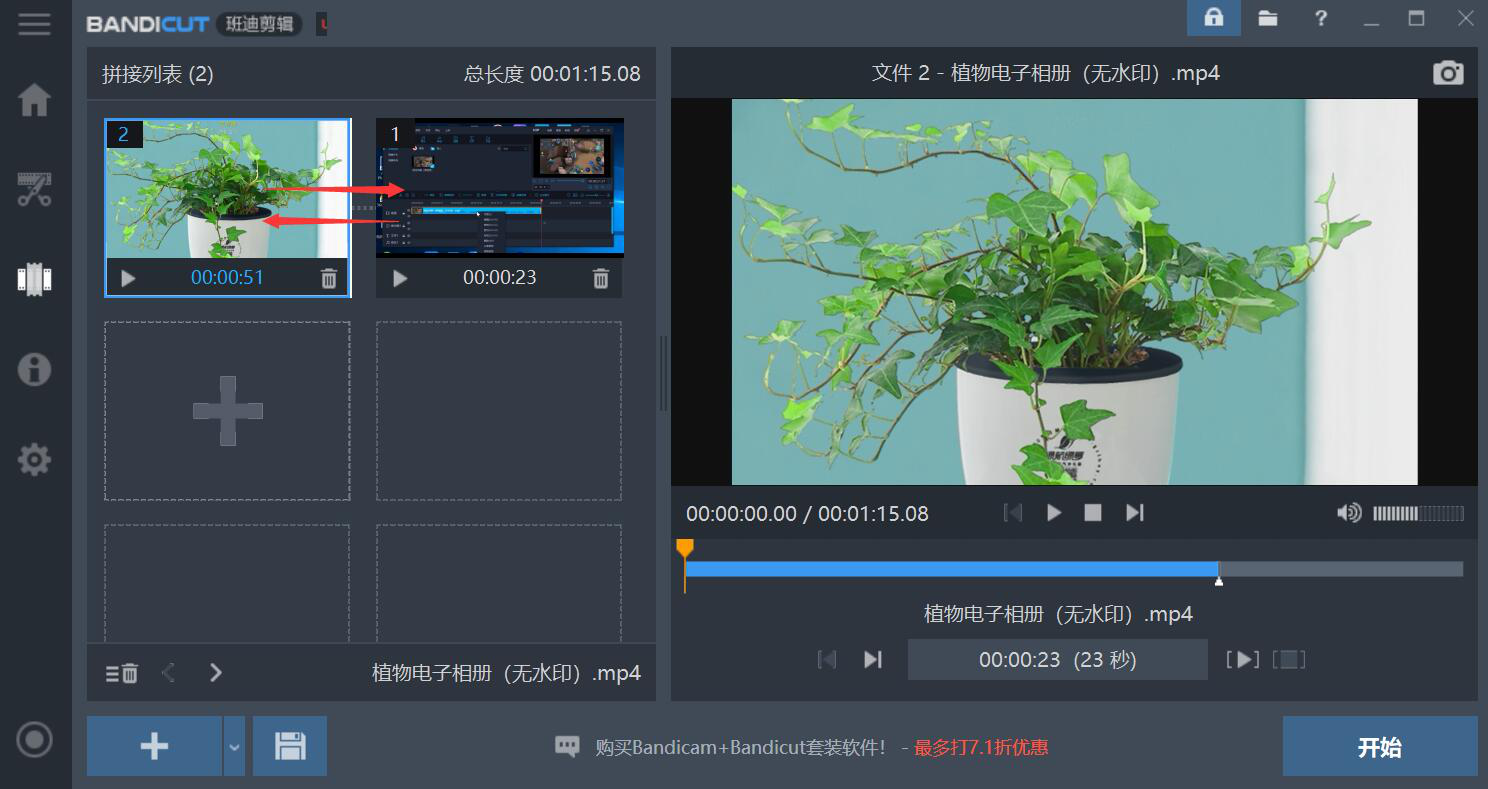Add a file with the blue plus button
This screenshot has height=789, width=1488.
(154, 746)
